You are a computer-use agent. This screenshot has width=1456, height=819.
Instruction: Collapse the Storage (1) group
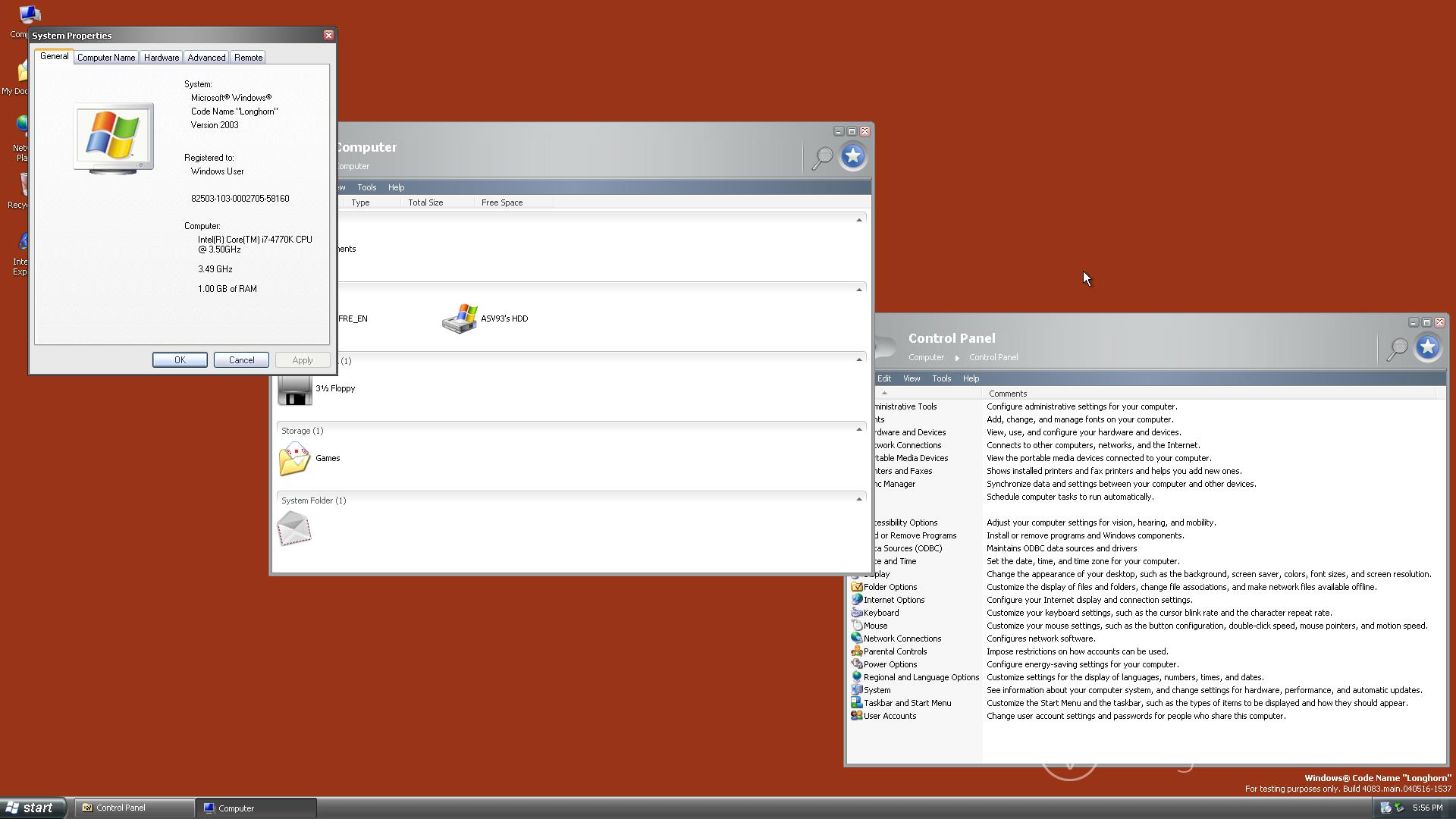[x=859, y=429]
